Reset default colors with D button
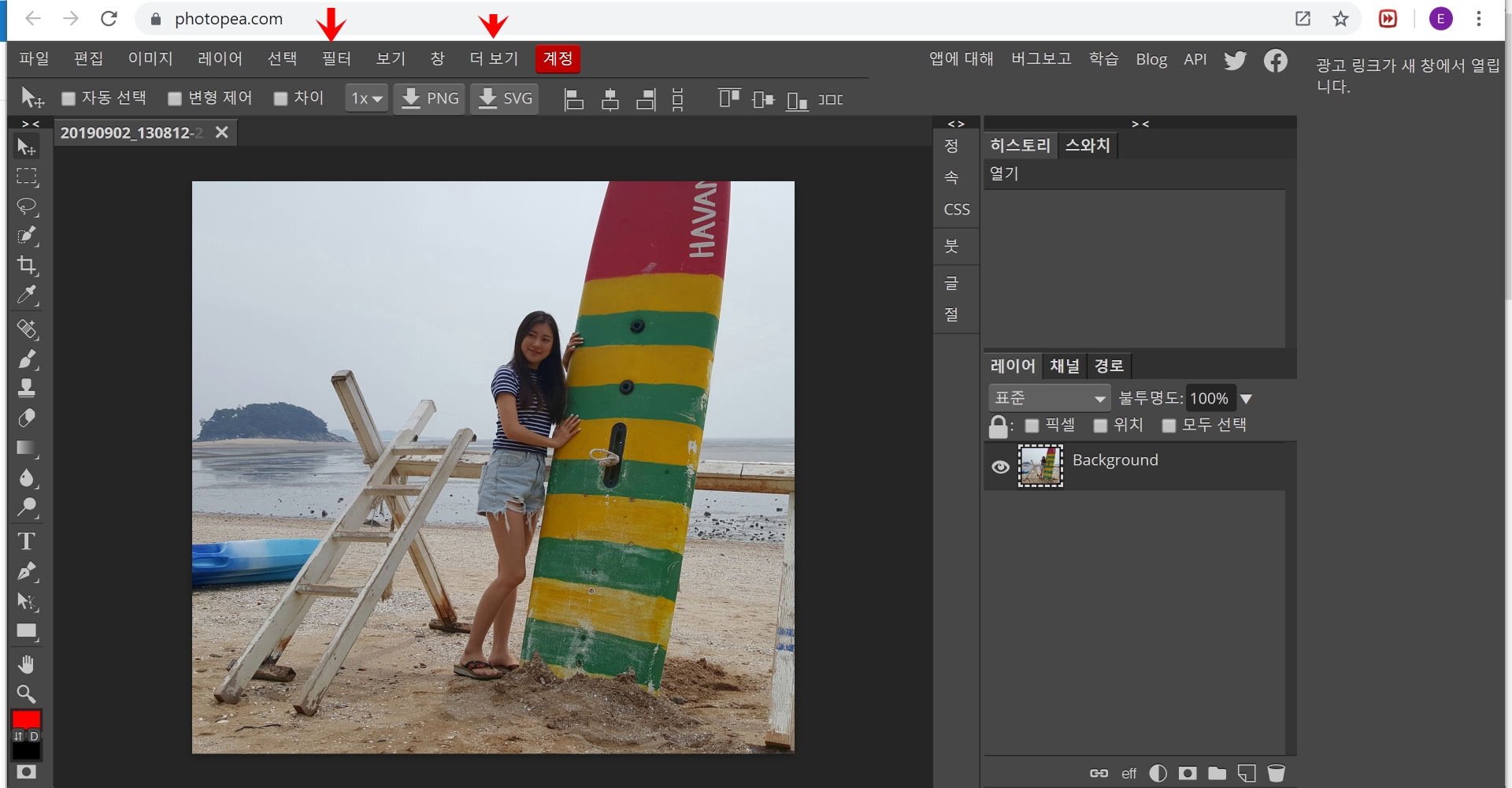Screen dimensions: 1512x788 (x=34, y=736)
